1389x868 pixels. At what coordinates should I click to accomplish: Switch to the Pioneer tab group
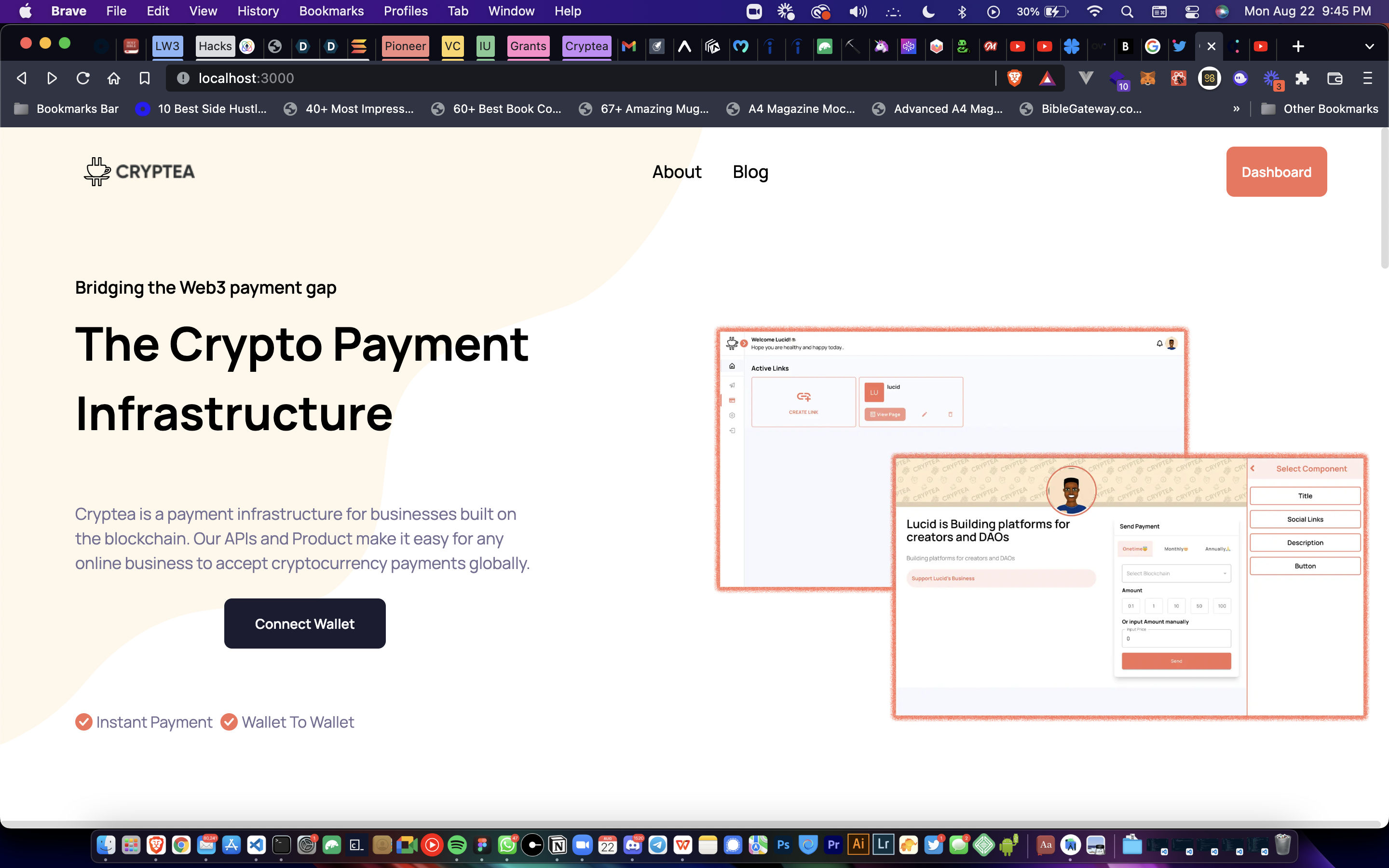pyautogui.click(x=405, y=46)
